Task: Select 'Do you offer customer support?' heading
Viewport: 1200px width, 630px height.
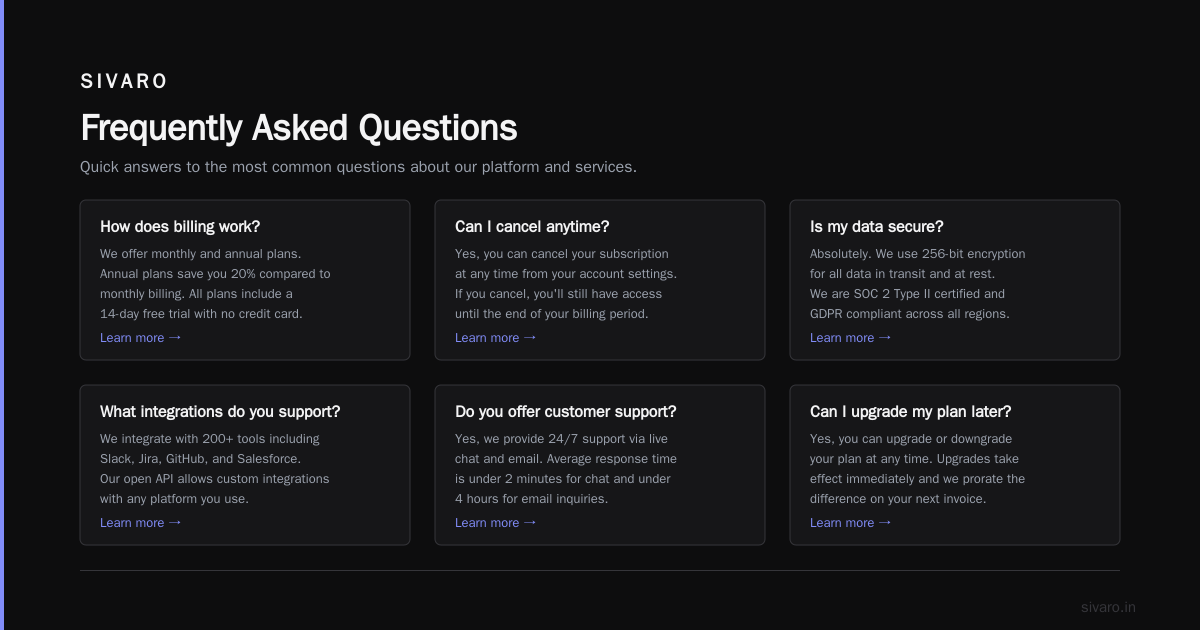Action: pos(566,412)
